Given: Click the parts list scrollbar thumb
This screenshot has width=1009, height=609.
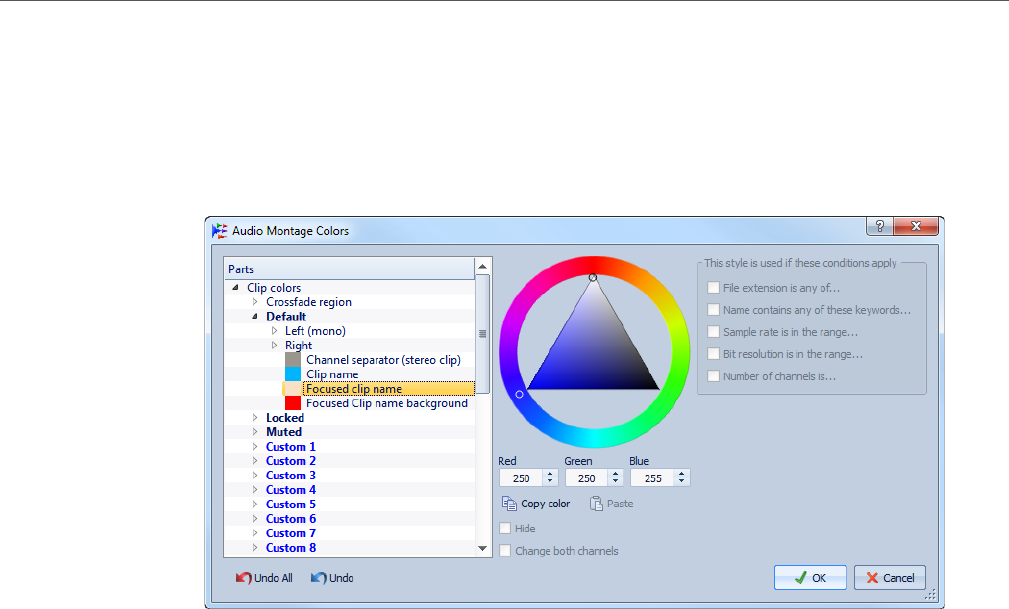Looking at the screenshot, I should (483, 334).
